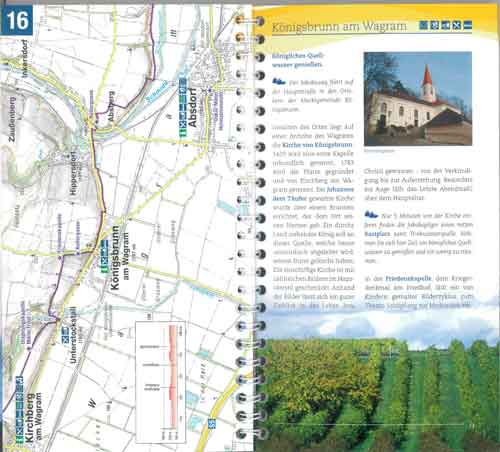
Task: Click the Zaußenberg label on the map
Action: point(12,120)
